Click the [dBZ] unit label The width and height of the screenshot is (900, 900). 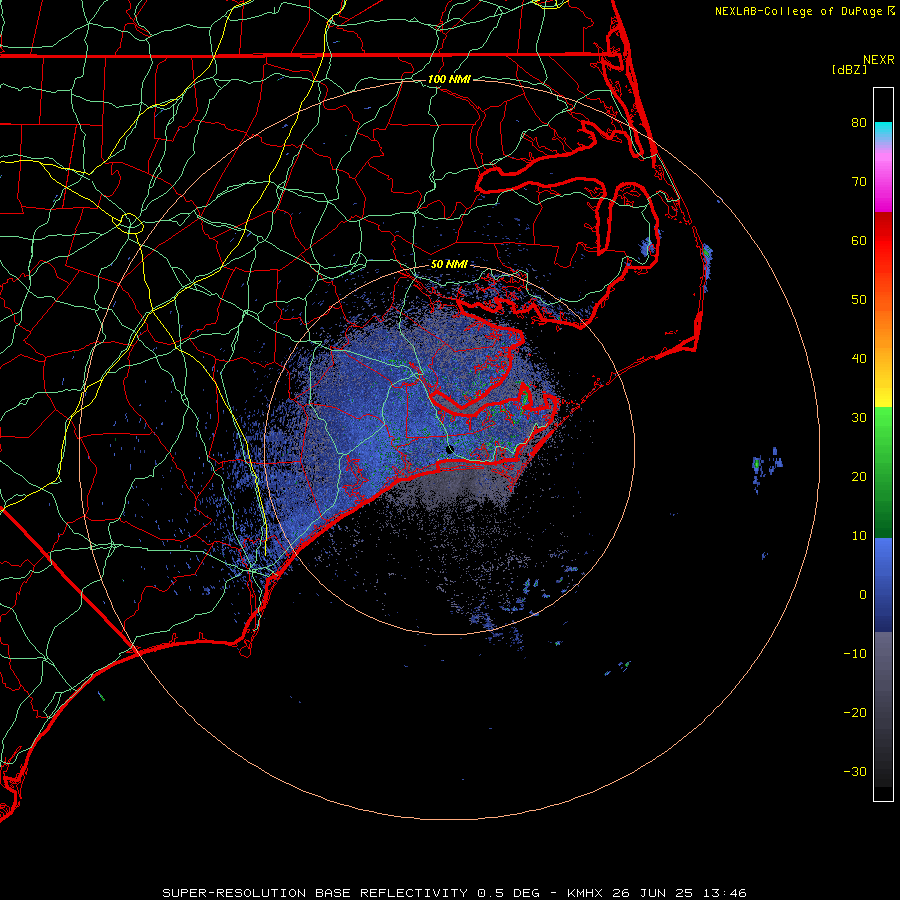pos(849,70)
